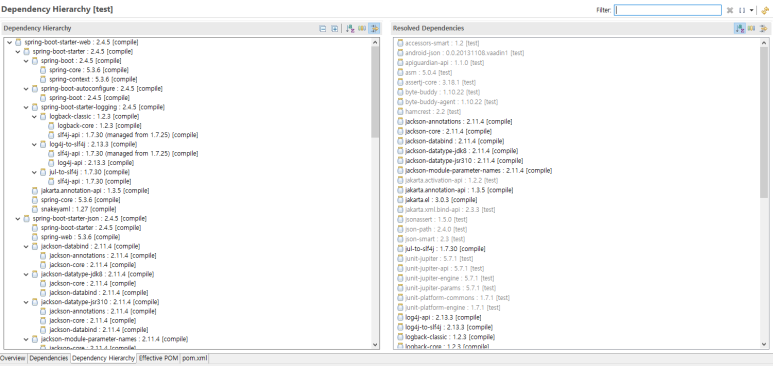This screenshot has width=773, height=366.
Task: Click jar icon beside snakeyaml : 1.27
Action: 35,209
